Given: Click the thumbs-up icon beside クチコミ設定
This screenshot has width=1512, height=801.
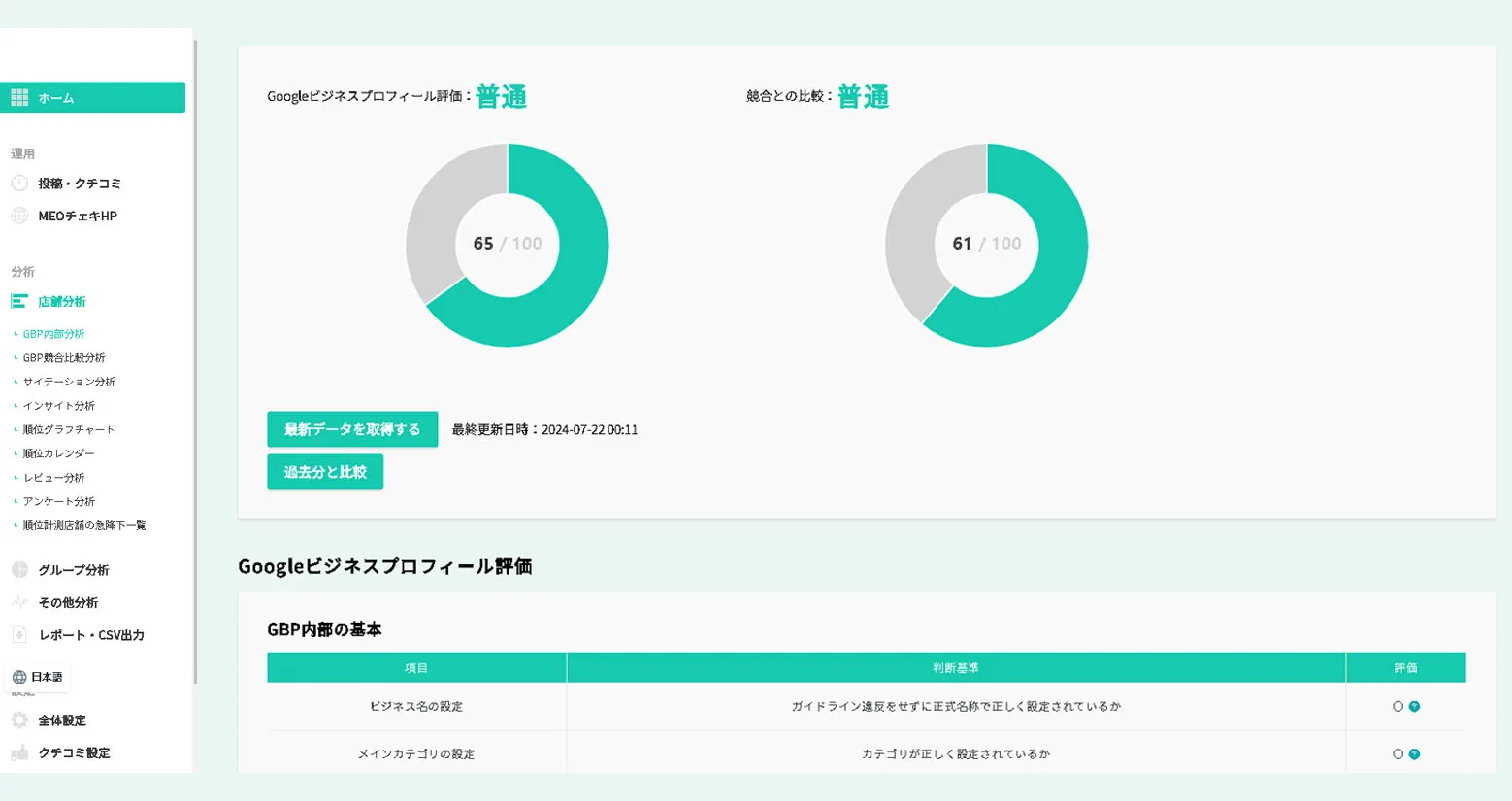Looking at the screenshot, I should pyautogui.click(x=19, y=753).
